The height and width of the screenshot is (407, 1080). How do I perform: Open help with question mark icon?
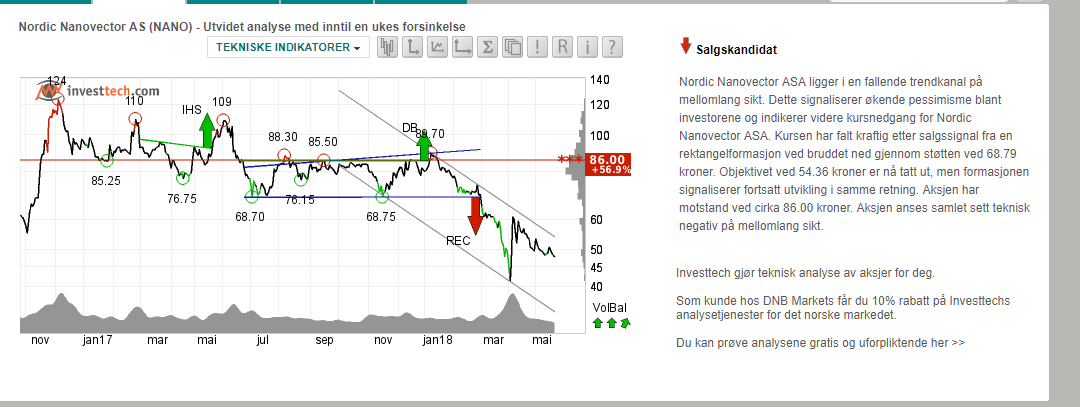pos(612,48)
